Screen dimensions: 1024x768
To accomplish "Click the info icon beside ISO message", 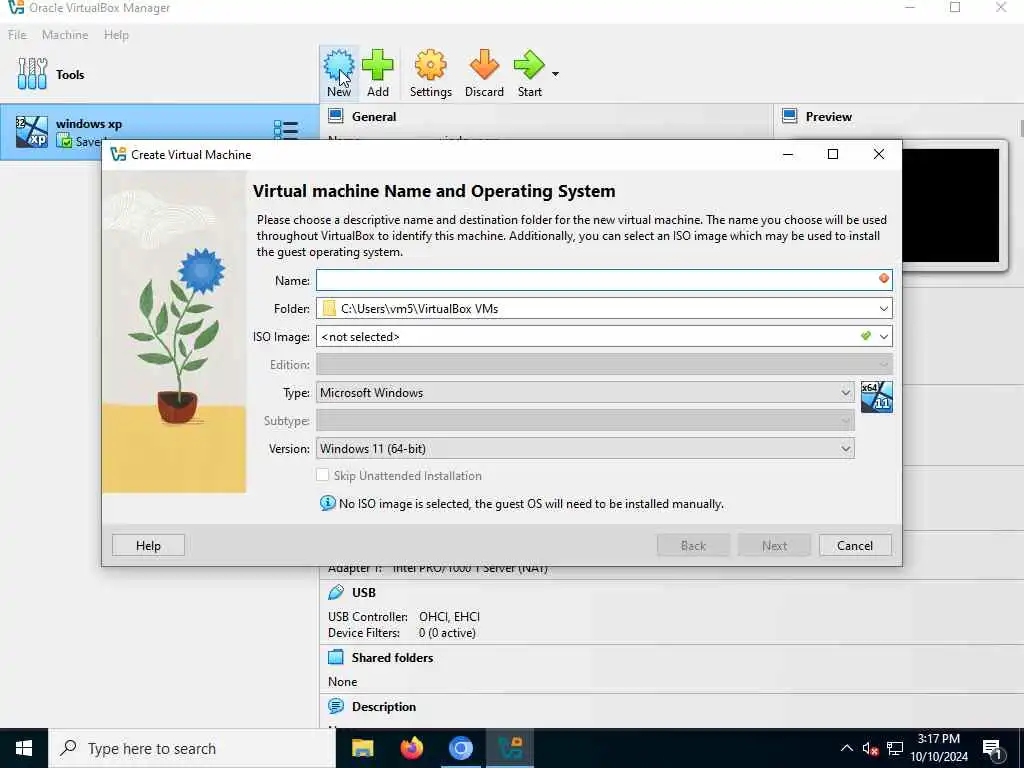I will click(327, 504).
